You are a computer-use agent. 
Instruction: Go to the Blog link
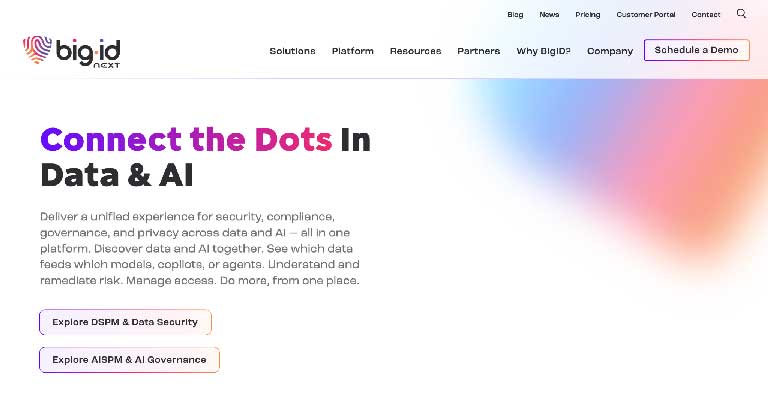(515, 15)
